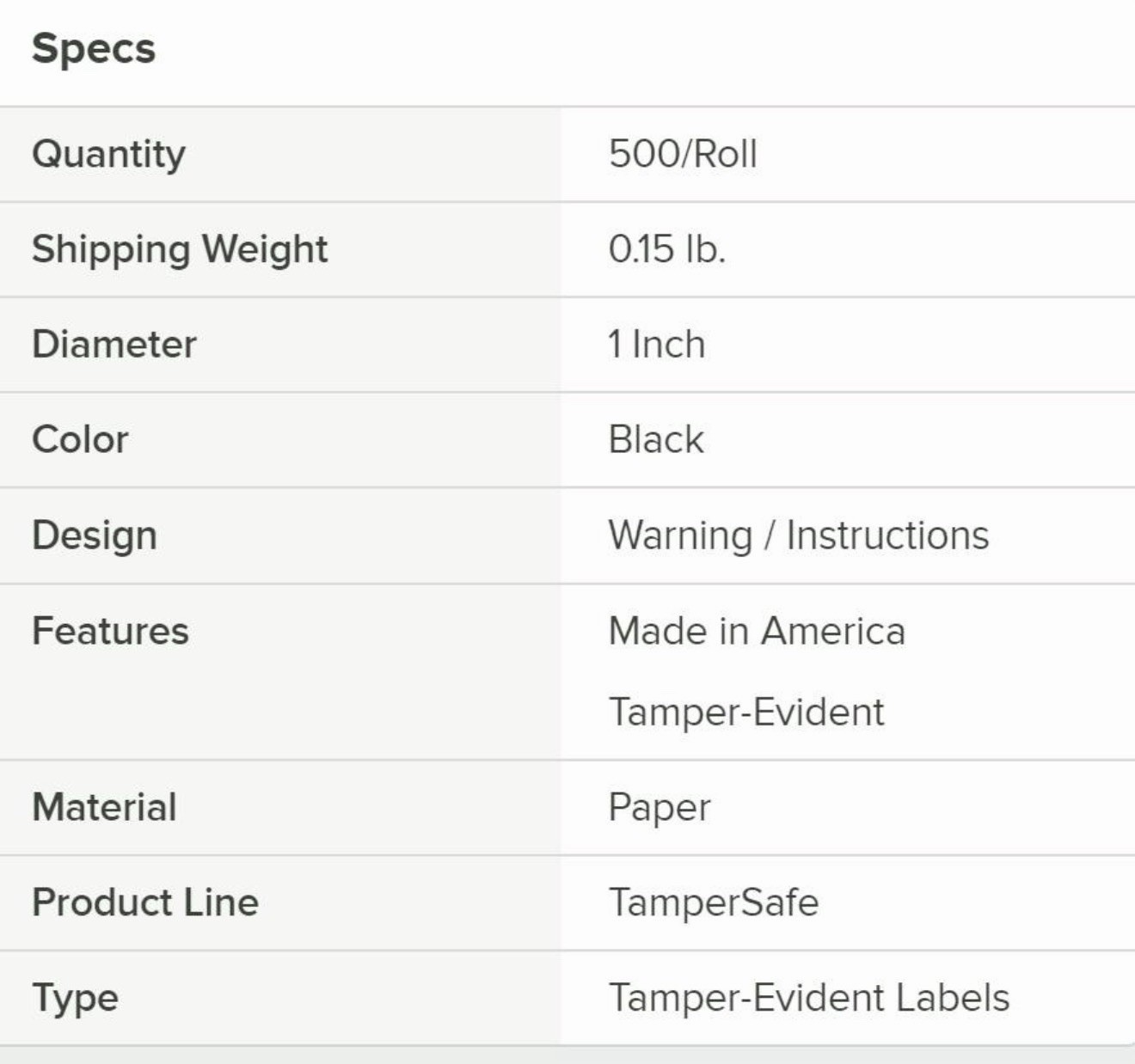1135x1064 pixels.
Task: Select the 1 Inch diameter value
Action: click(657, 345)
